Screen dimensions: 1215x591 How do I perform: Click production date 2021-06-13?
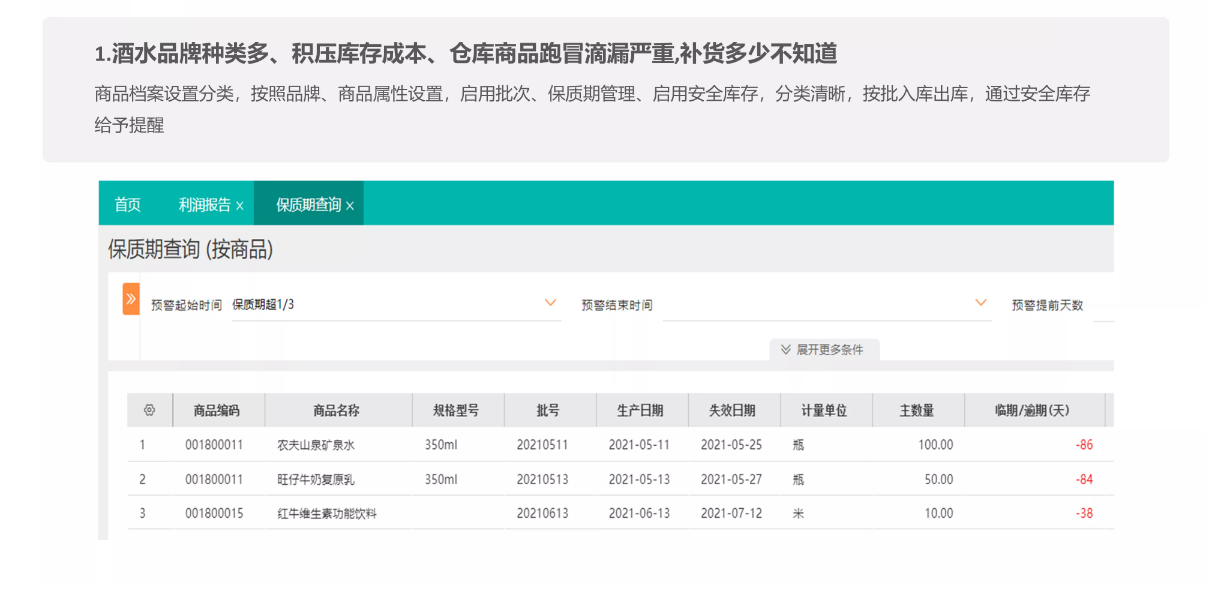pos(639,513)
